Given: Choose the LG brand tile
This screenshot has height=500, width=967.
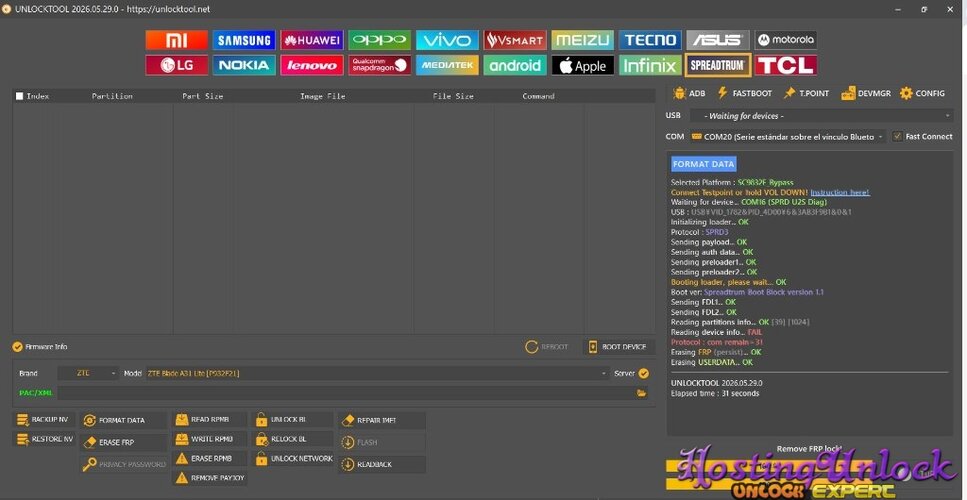Looking at the screenshot, I should tap(176, 65).
